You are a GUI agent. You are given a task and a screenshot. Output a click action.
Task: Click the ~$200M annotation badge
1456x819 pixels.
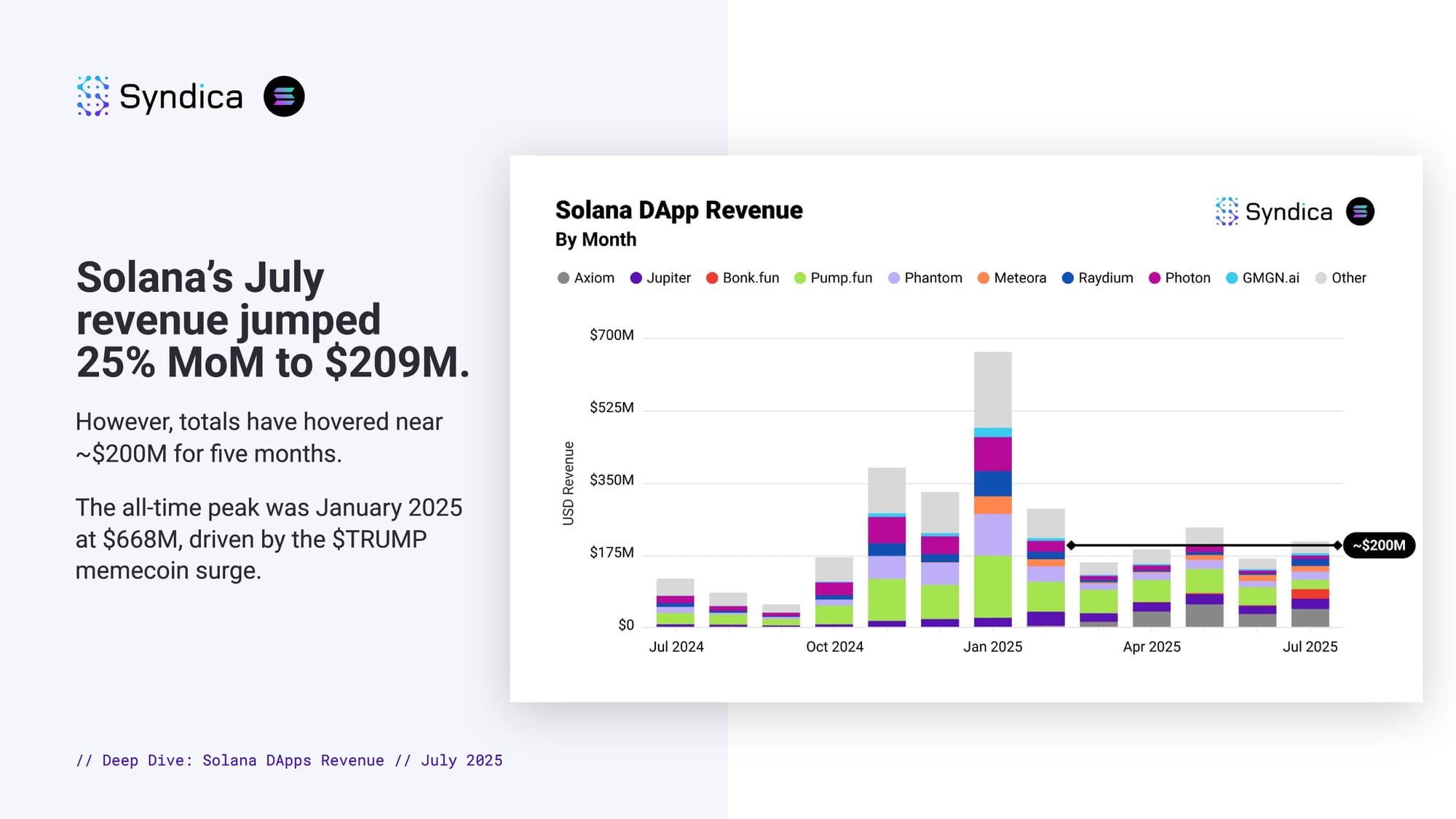[1379, 545]
